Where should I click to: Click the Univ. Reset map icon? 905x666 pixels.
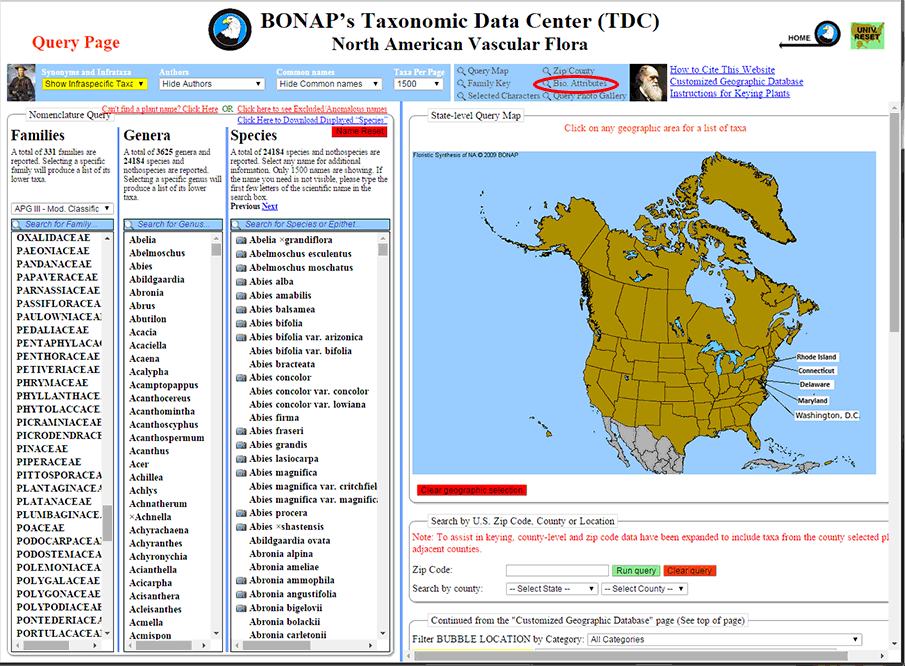click(x=867, y=35)
